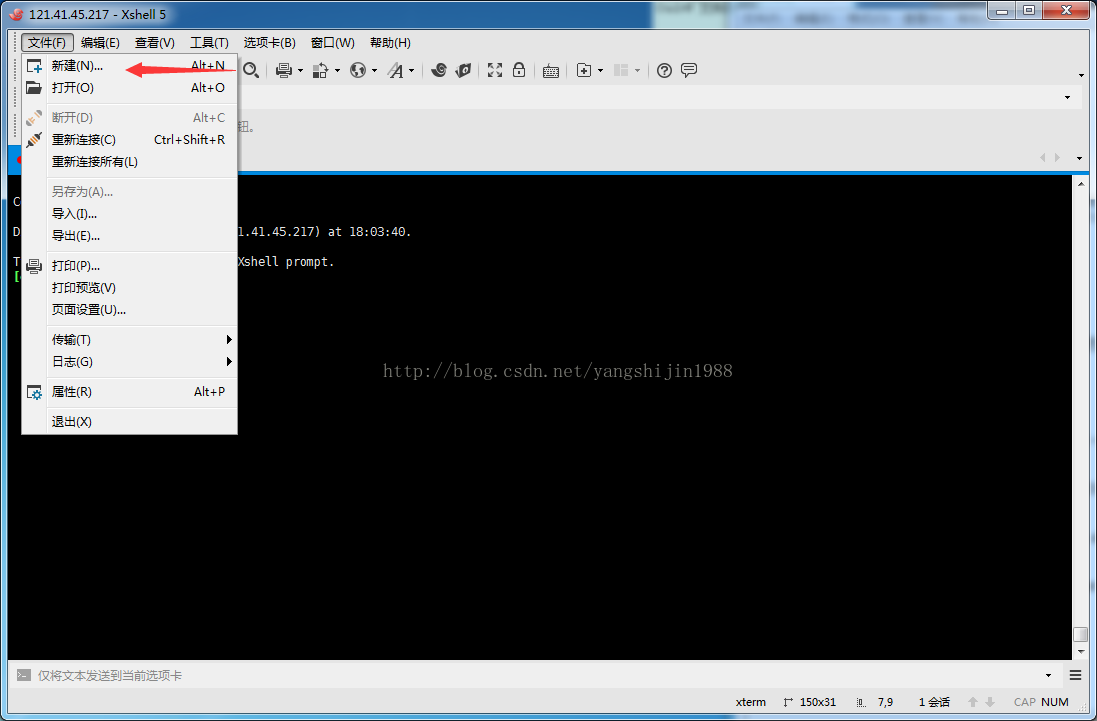Click the toolbar overflow options arrow
Image resolution: width=1097 pixels, height=721 pixels.
point(1081,75)
